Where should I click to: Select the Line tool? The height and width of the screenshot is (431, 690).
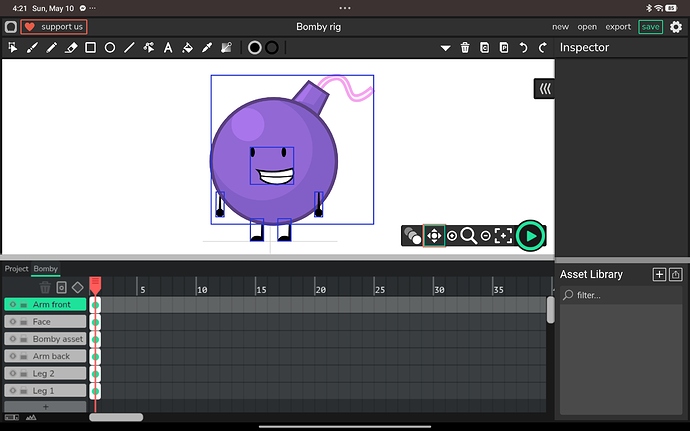(129, 48)
